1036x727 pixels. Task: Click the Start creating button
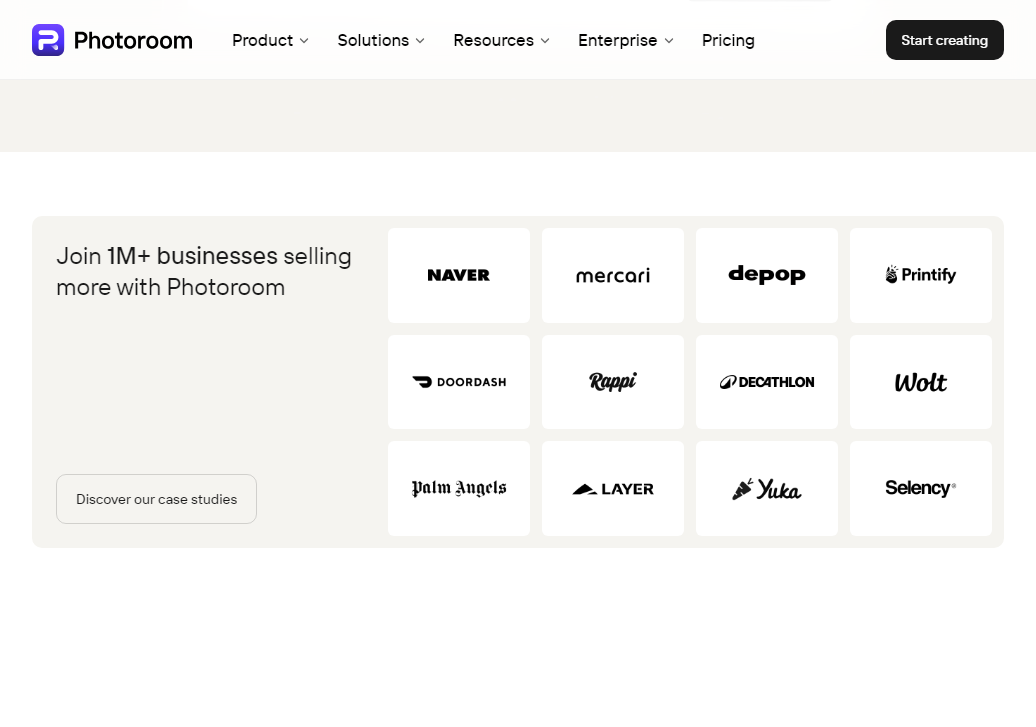pos(945,40)
